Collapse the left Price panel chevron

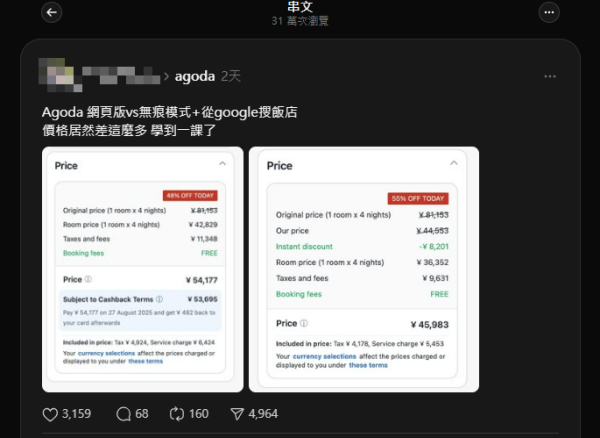pos(222,164)
